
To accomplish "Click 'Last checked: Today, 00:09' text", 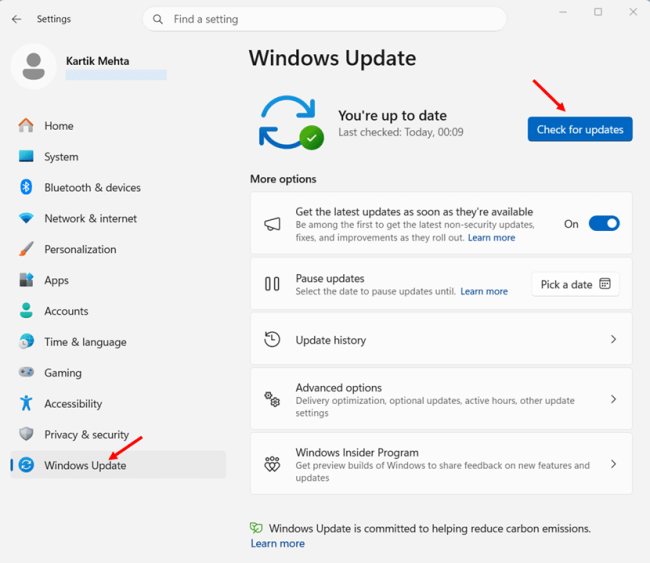I will 400,132.
